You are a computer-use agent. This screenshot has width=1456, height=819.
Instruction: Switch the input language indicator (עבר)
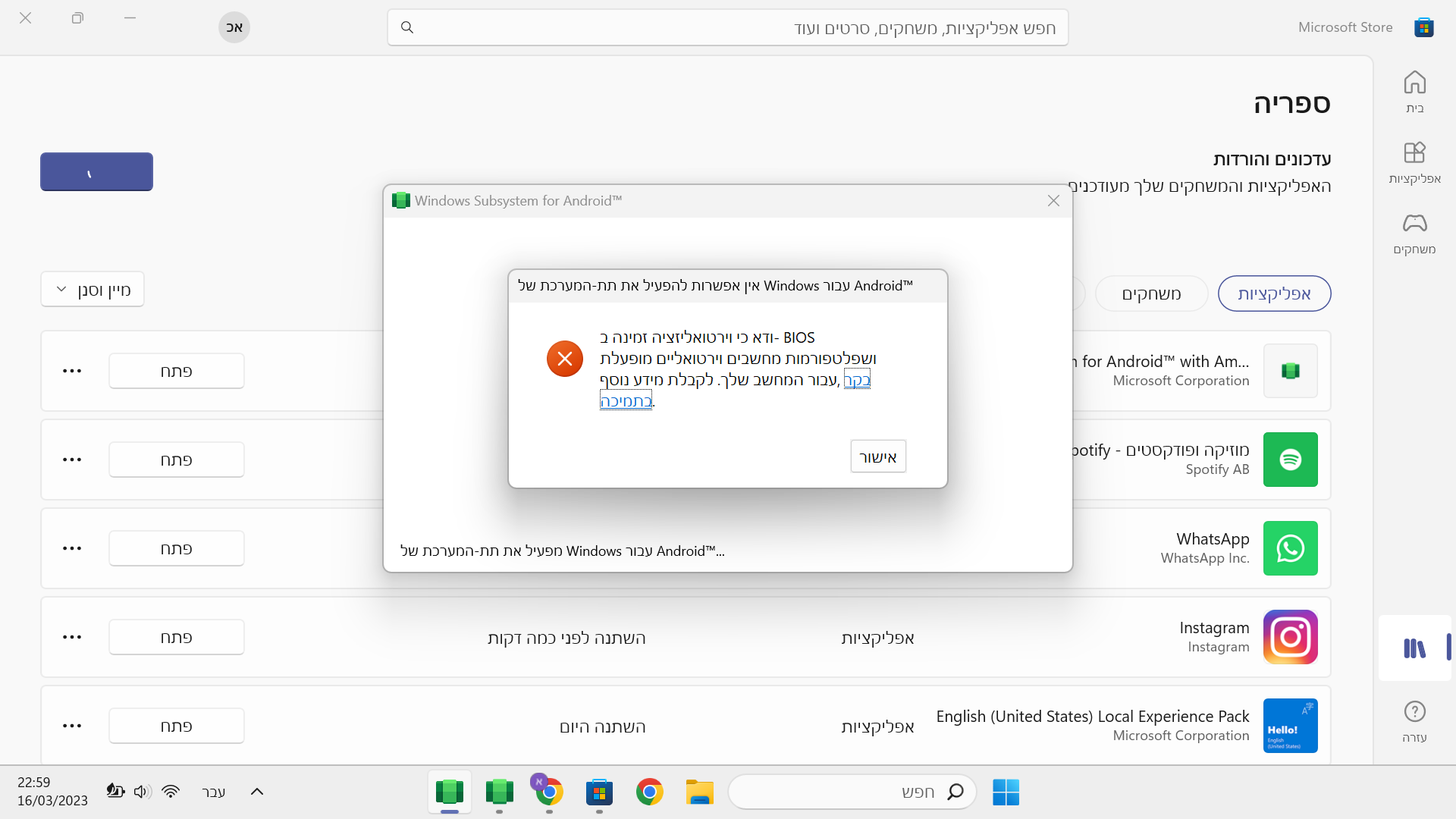coord(214,792)
